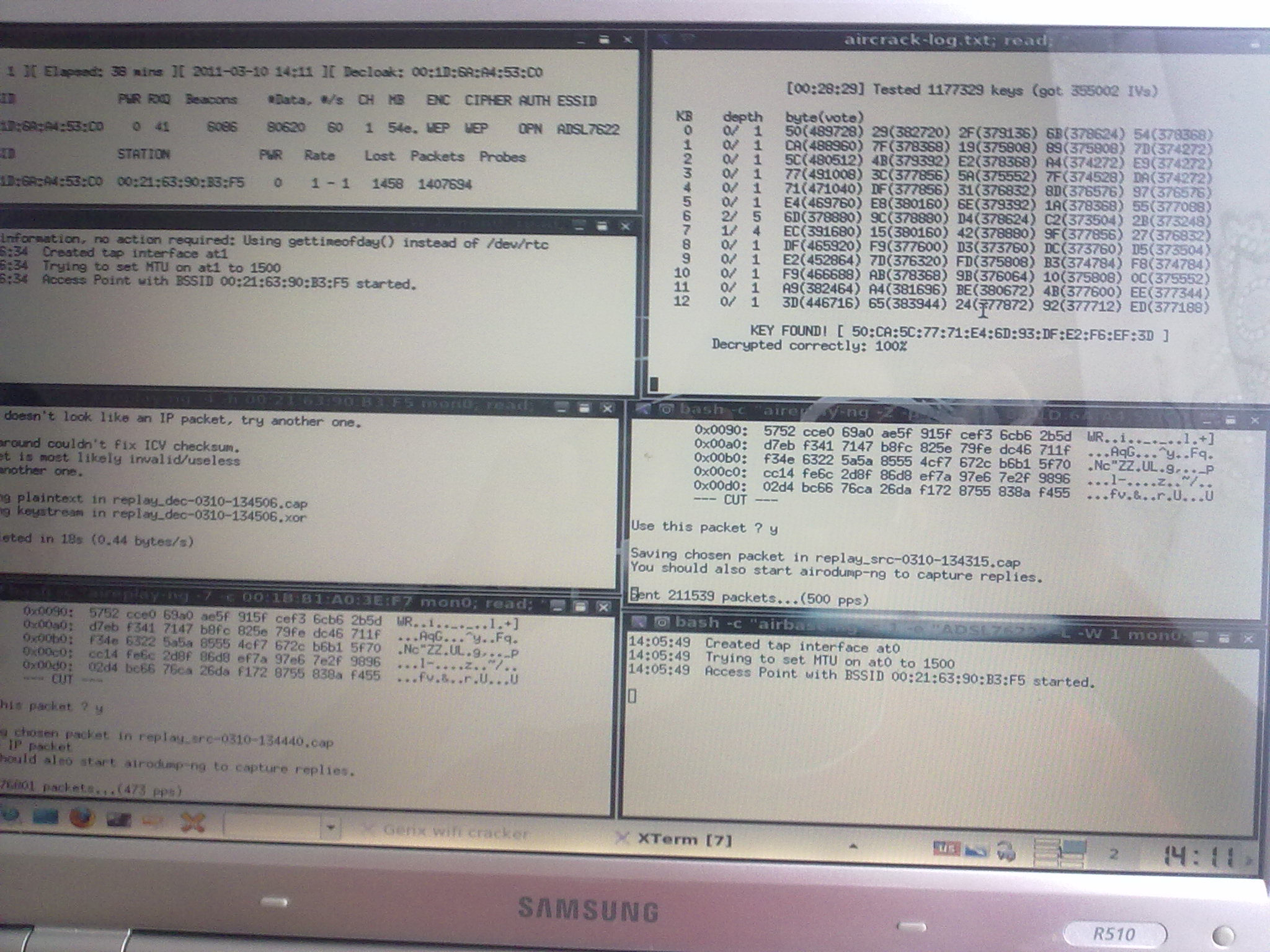Click the window menu icon of the airbase-ng terminal
The width and height of the screenshot is (1270, 952).
(x=662, y=622)
